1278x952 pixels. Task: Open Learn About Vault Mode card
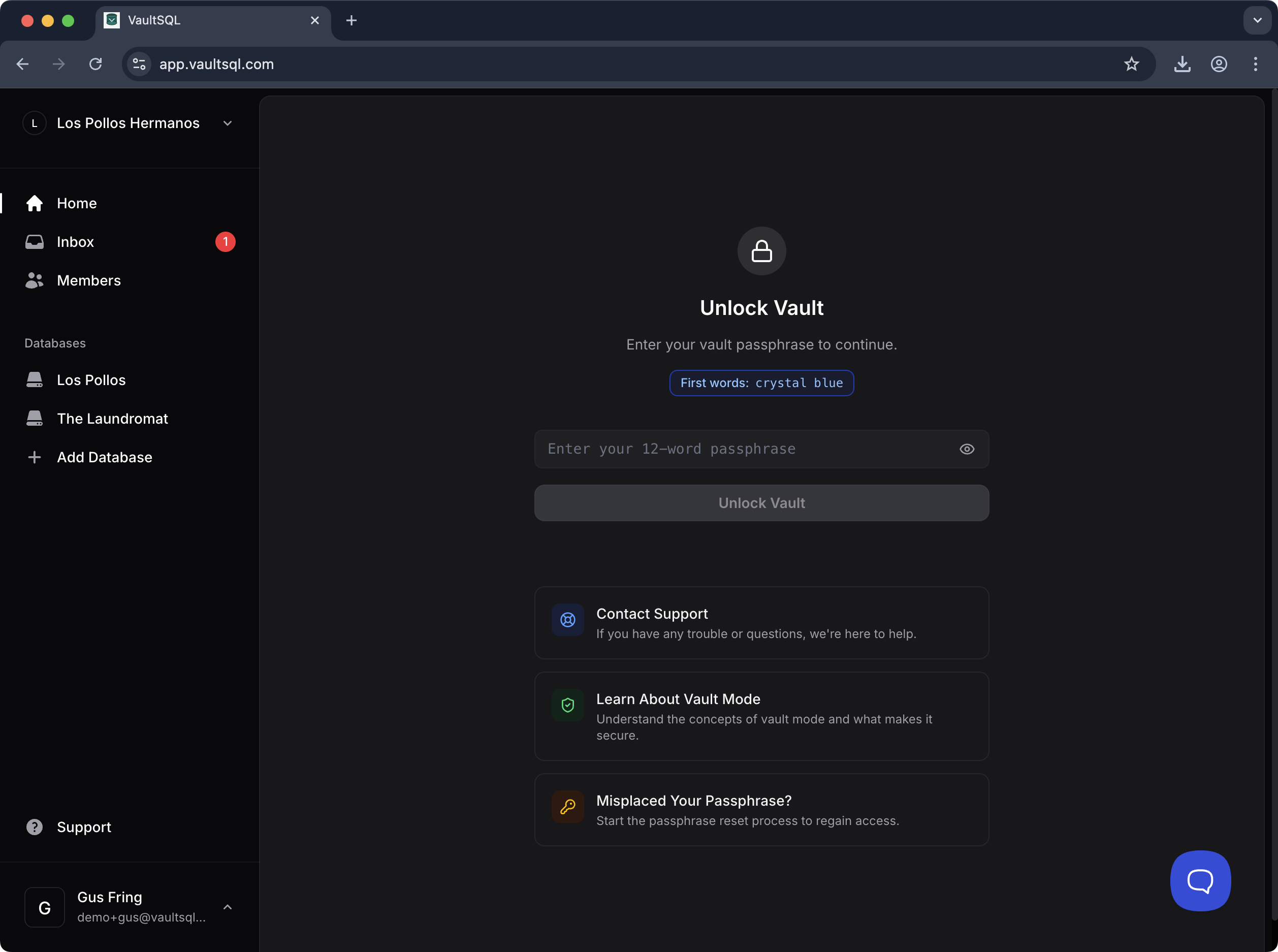[x=762, y=716]
